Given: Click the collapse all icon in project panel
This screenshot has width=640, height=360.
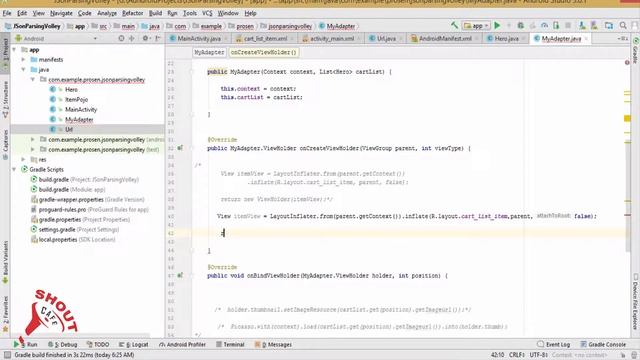Looking at the screenshot, I should (x=131, y=38).
